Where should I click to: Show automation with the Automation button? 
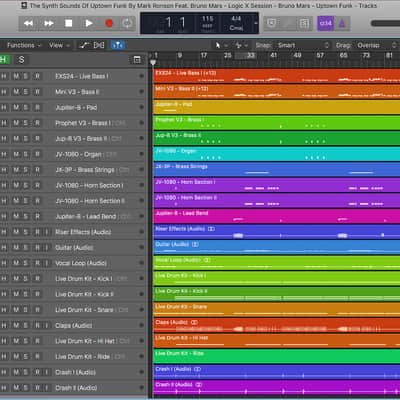84,45
